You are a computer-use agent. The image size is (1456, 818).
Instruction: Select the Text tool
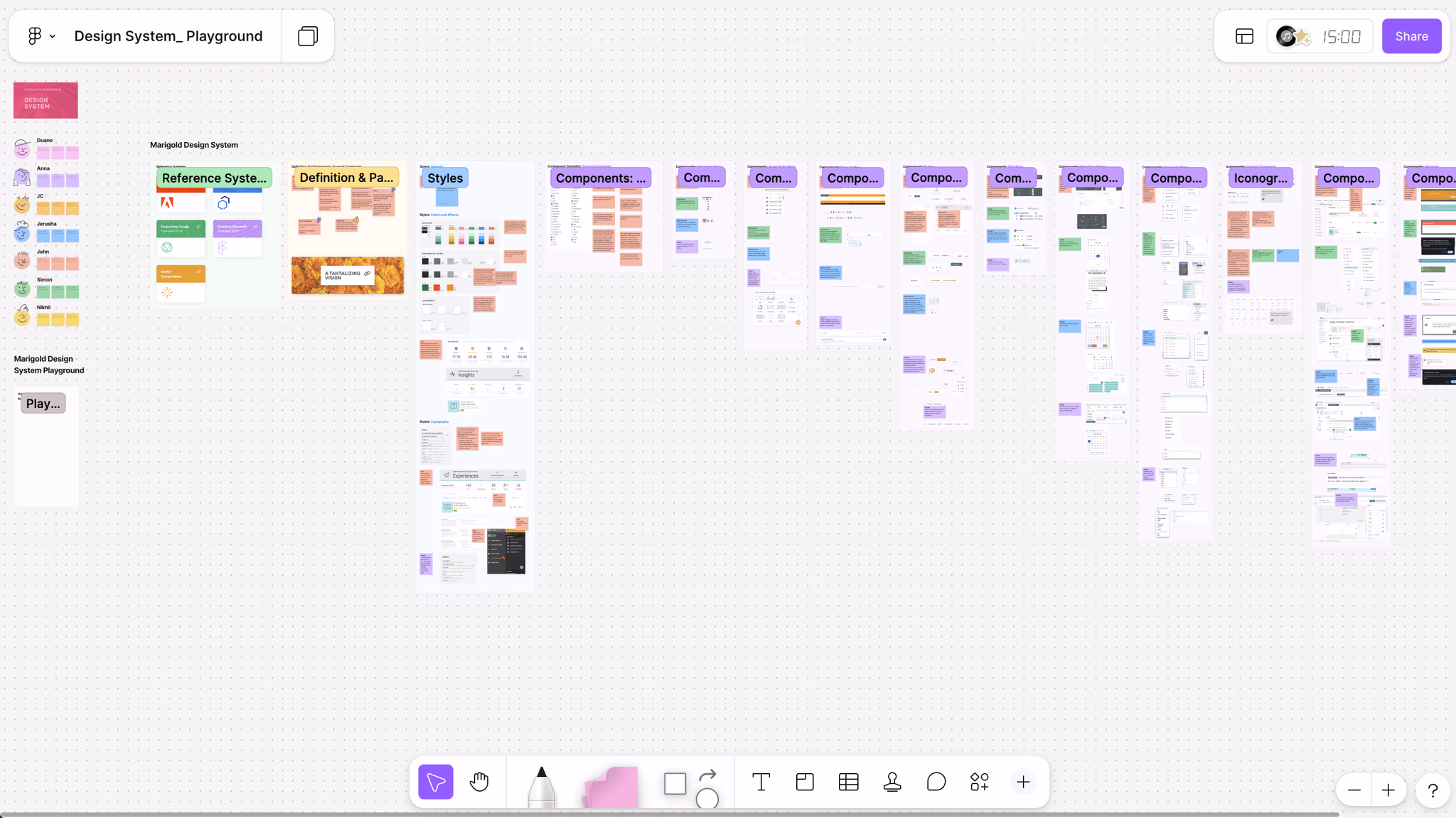tap(761, 782)
